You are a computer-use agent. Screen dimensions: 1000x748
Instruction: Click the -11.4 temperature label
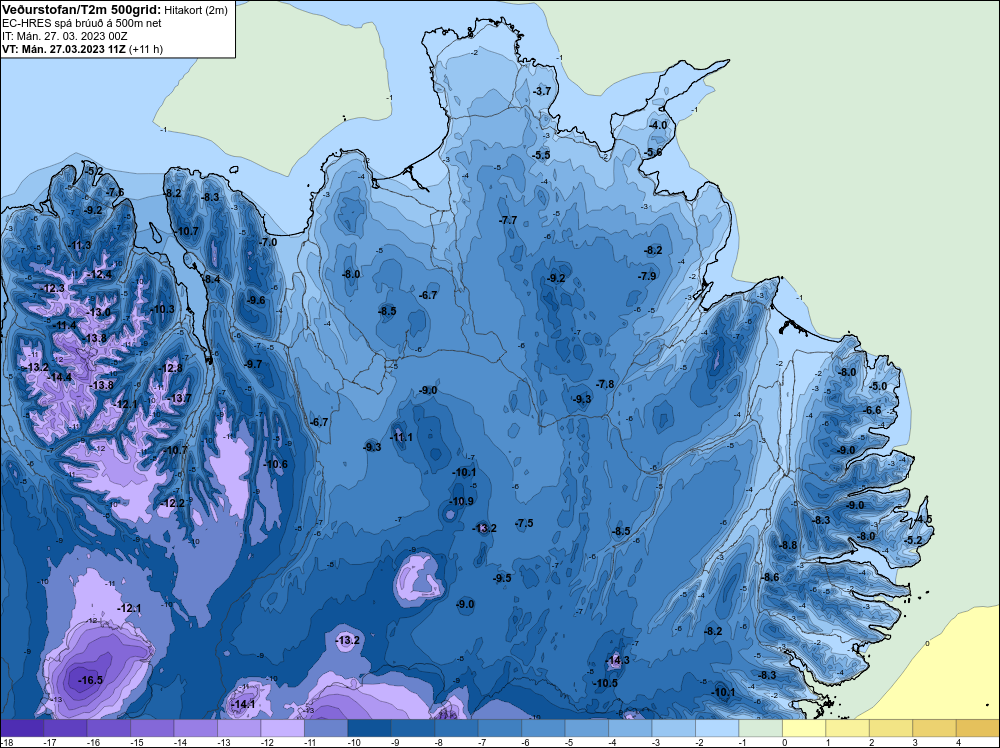(64, 325)
